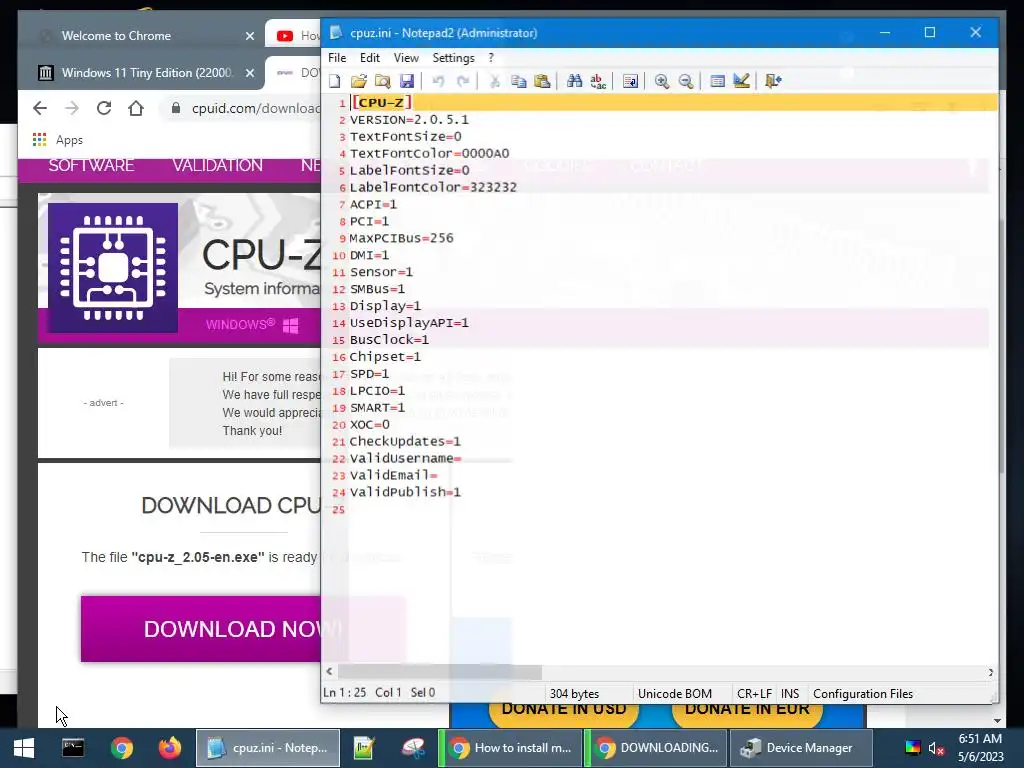The image size is (1024, 768).
Task: Copy the selection in Notepad2 toolbar
Action: click(519, 81)
